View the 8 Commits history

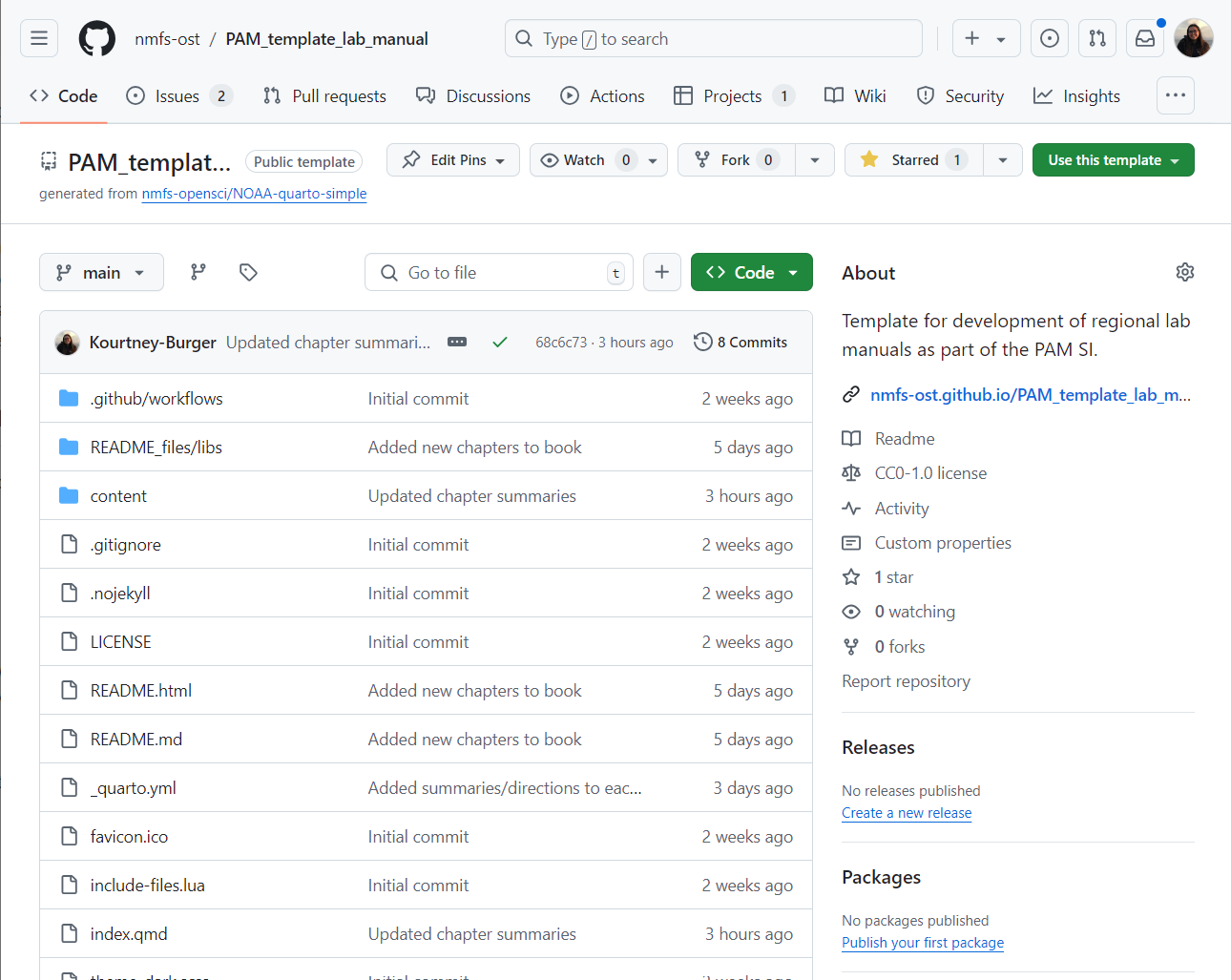tap(741, 342)
